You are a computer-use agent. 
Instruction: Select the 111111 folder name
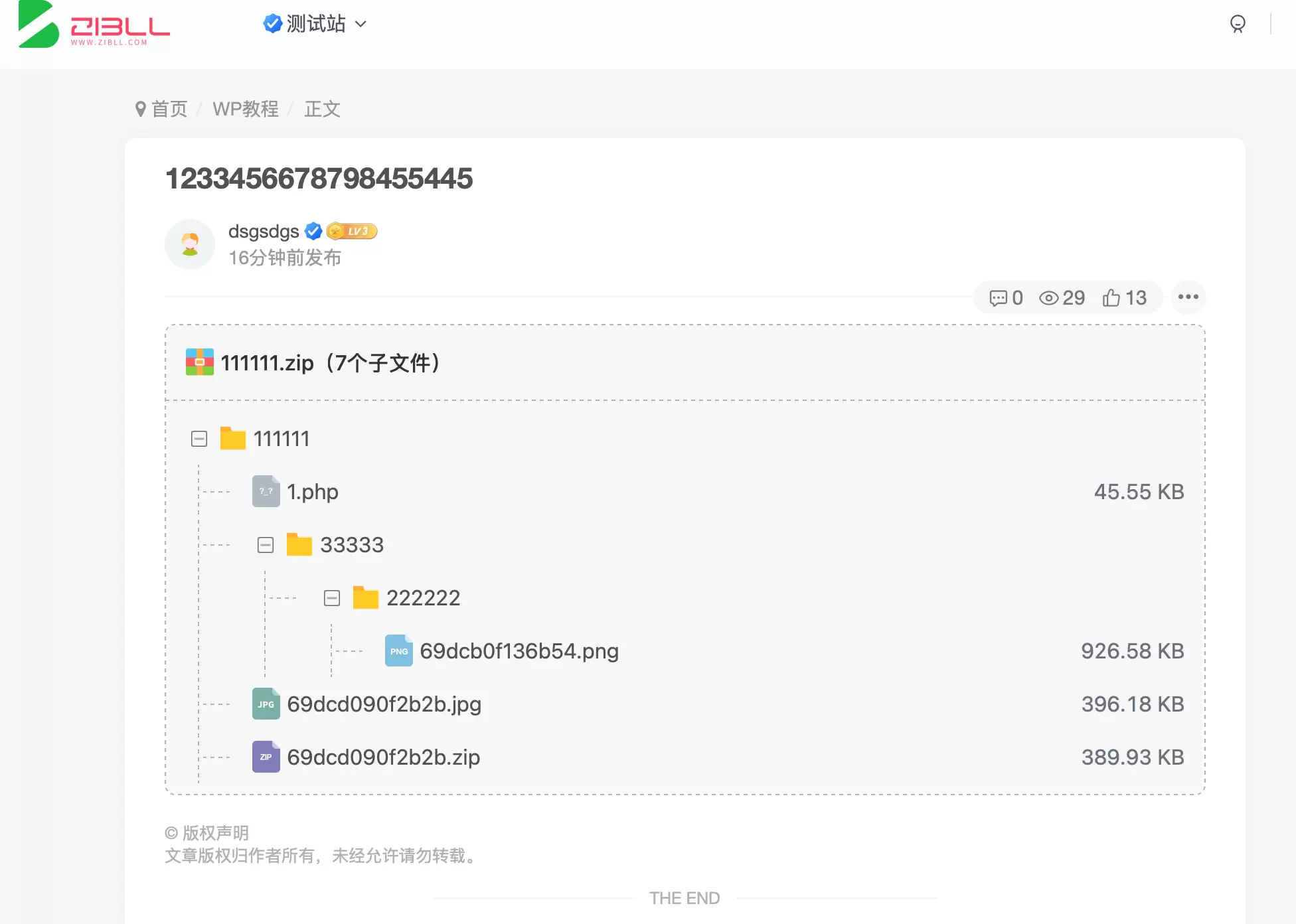[x=282, y=439]
